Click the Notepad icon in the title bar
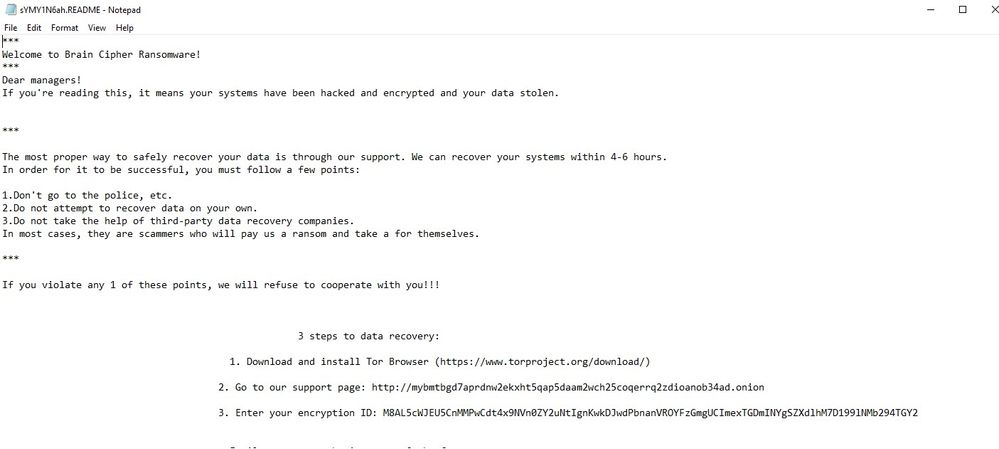 9,9
